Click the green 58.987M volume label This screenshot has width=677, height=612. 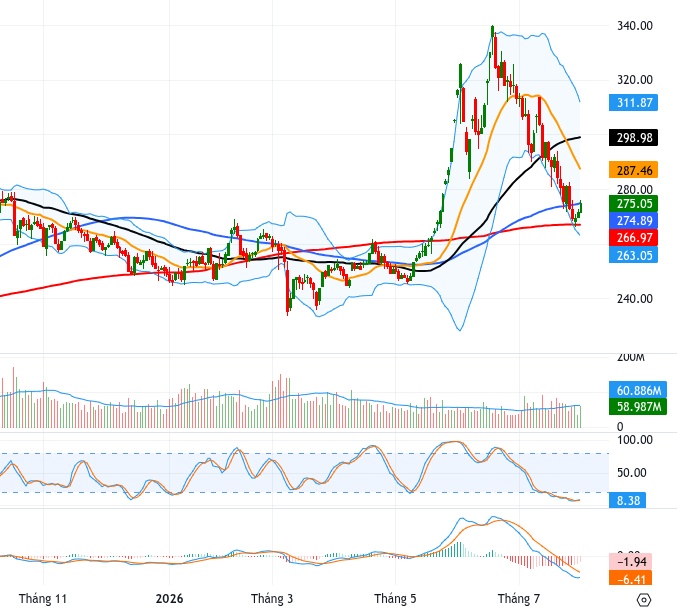638,407
